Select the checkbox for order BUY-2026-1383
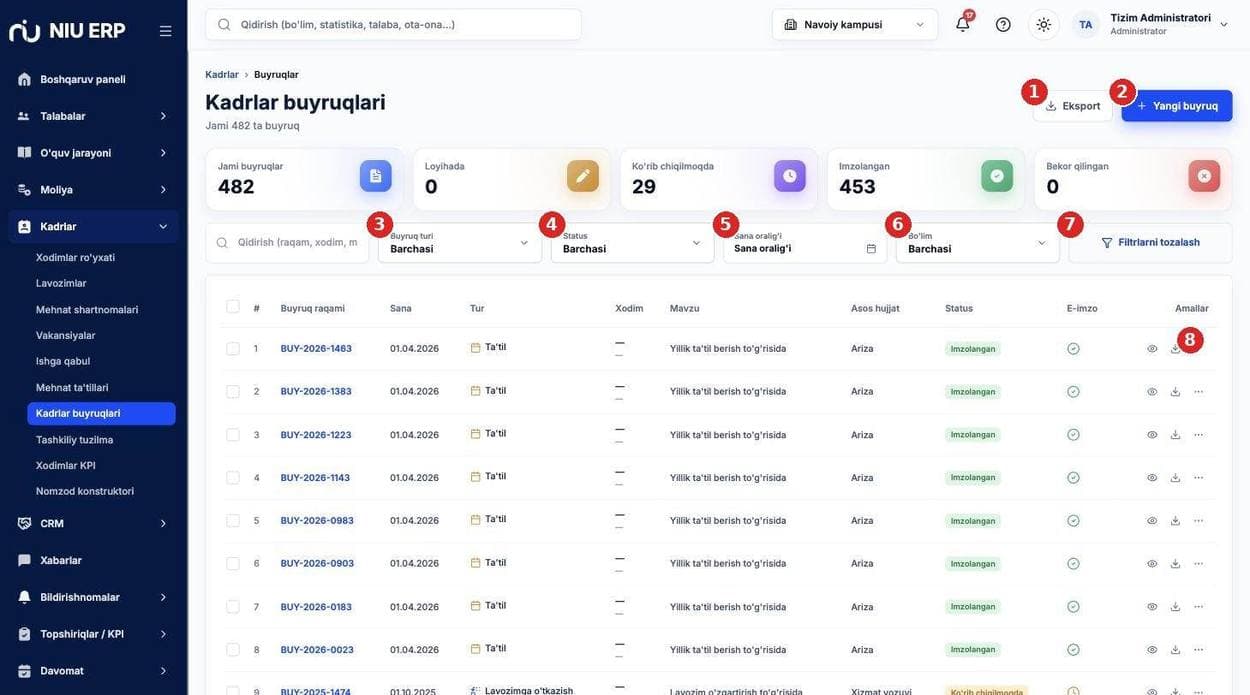The height and width of the screenshot is (695, 1250). tap(233, 392)
